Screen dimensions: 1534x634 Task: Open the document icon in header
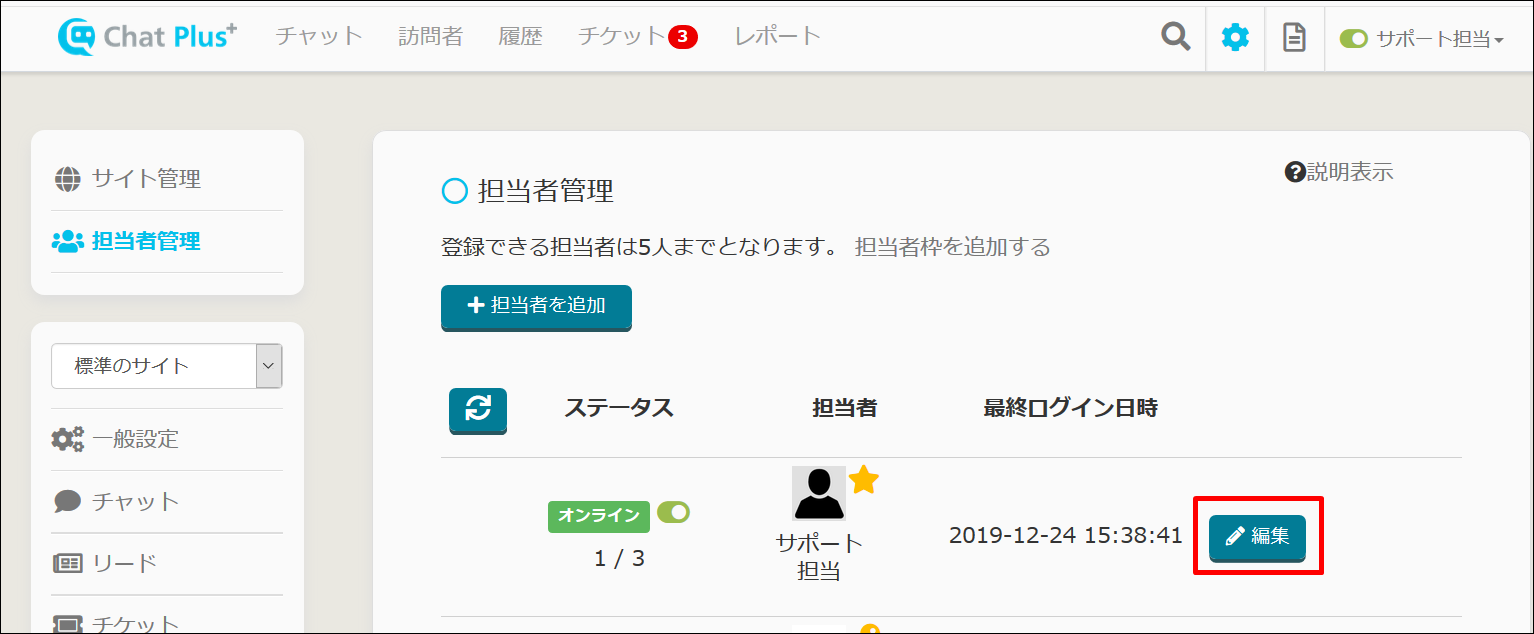coord(1295,38)
